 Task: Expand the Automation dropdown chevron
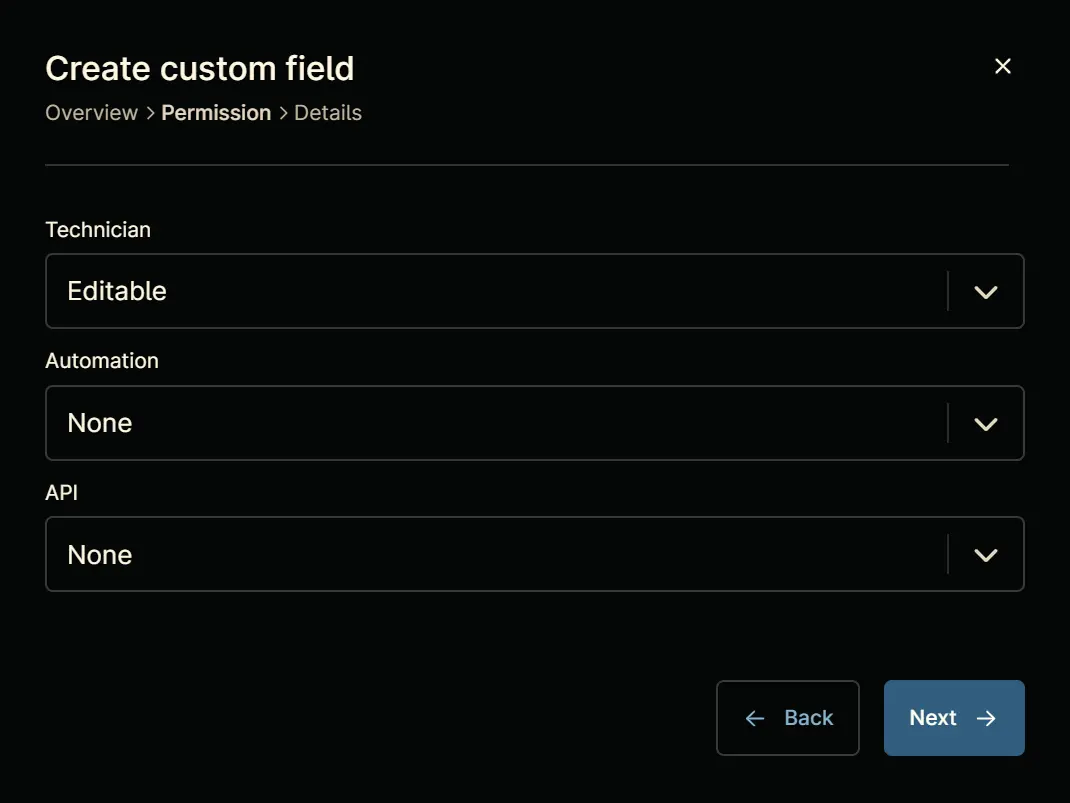pyautogui.click(x=985, y=424)
